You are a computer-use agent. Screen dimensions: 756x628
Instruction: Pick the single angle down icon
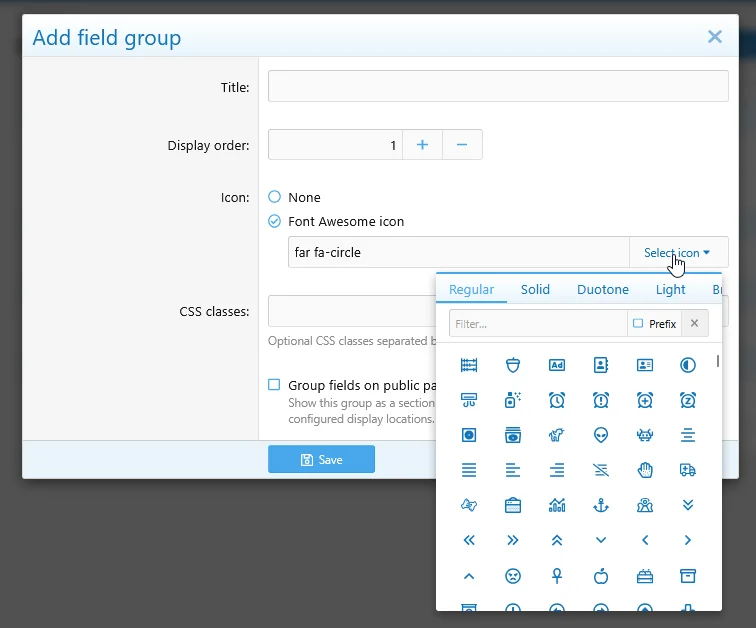[601, 540]
